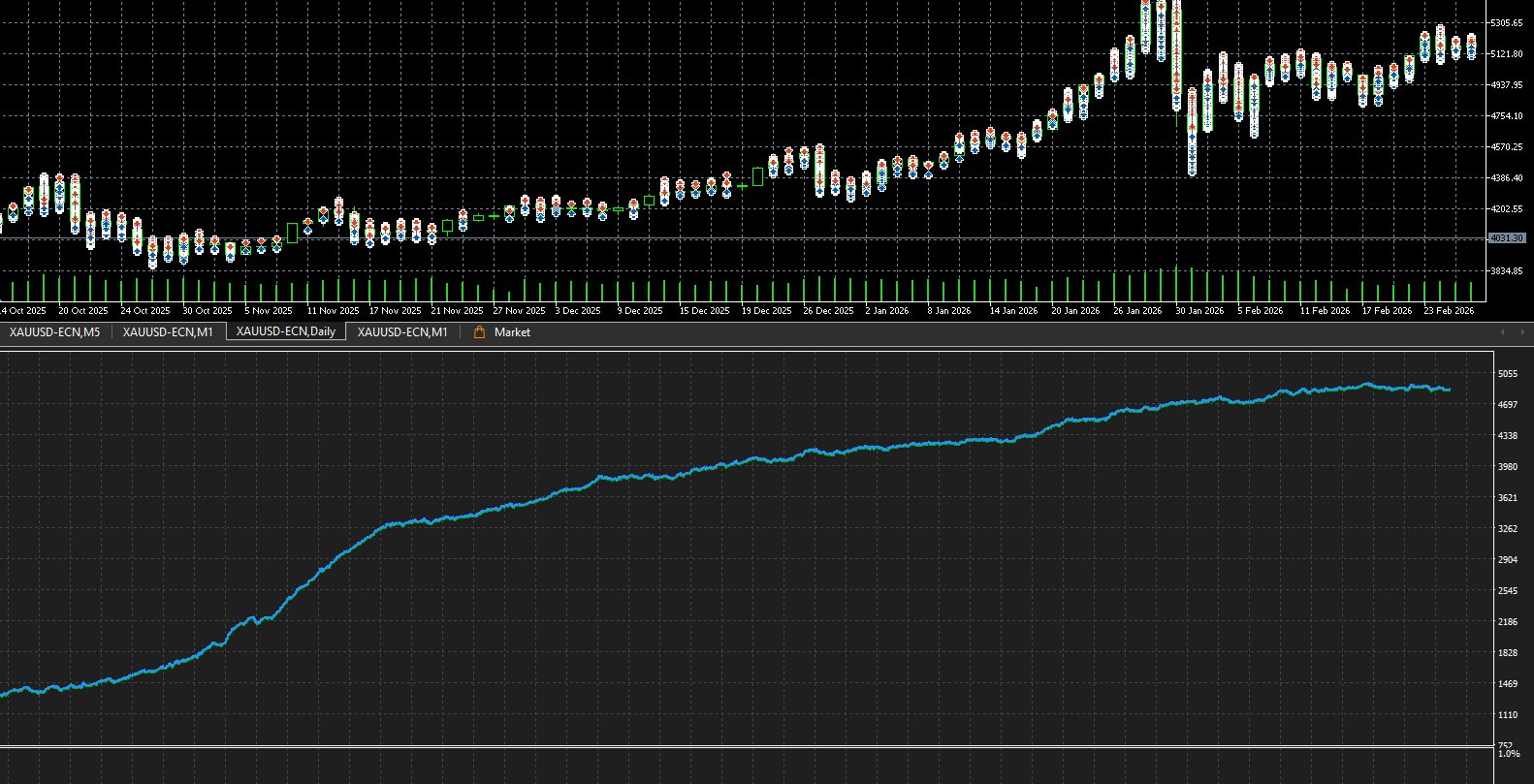Click the 8 Jan 2026 date label
This screenshot has width=1534, height=784.
point(949,311)
